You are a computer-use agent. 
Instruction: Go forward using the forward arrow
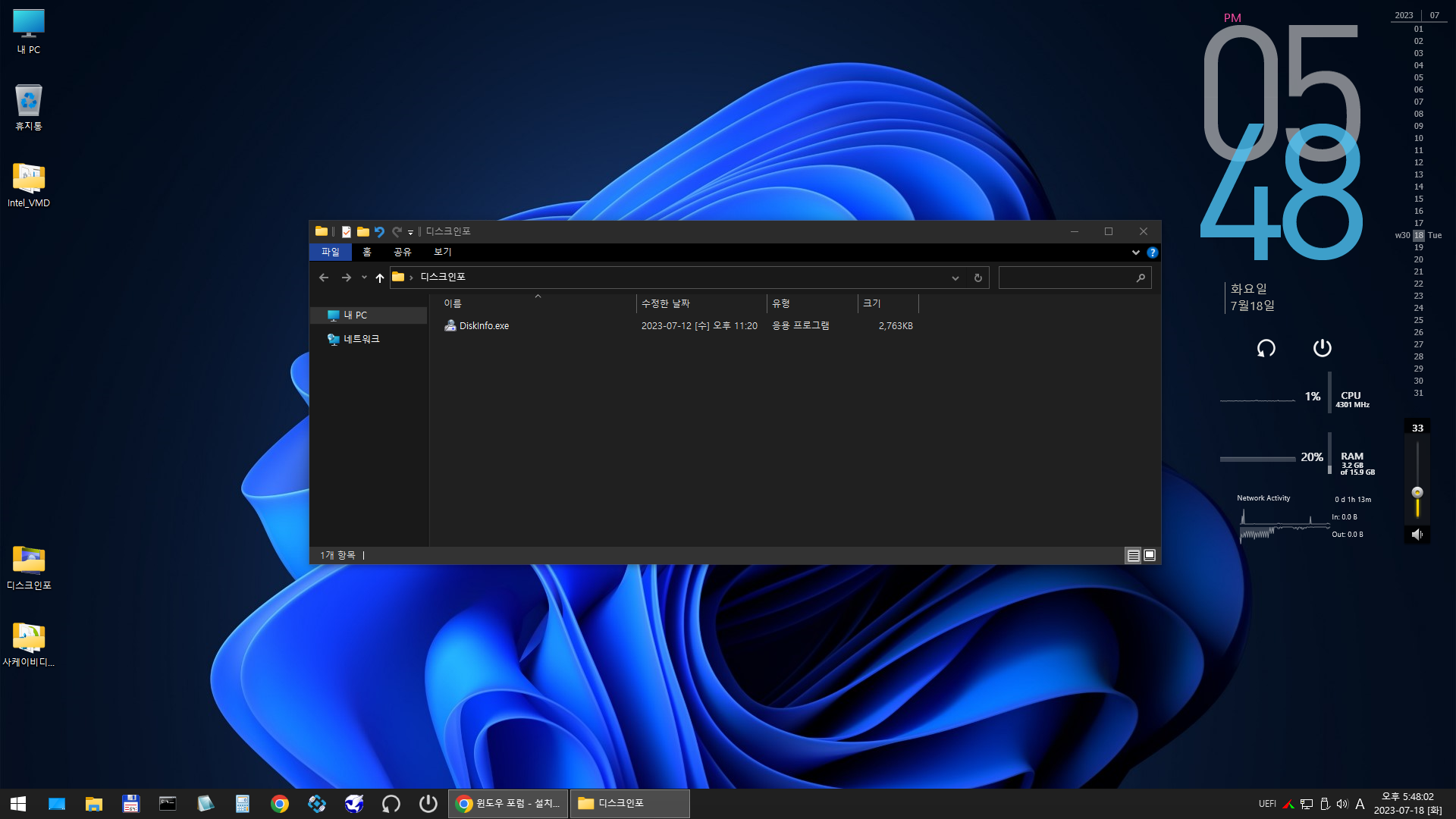(x=347, y=278)
